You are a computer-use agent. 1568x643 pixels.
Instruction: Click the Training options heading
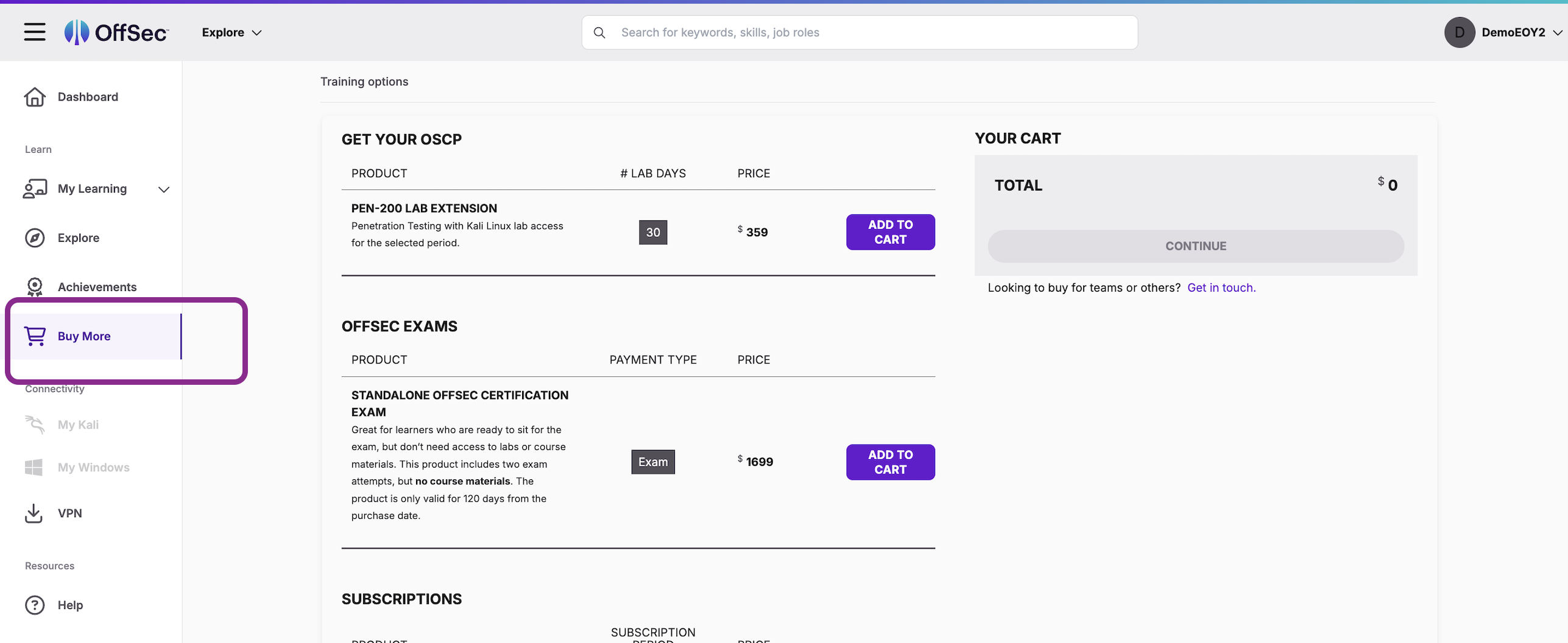pyautogui.click(x=364, y=82)
